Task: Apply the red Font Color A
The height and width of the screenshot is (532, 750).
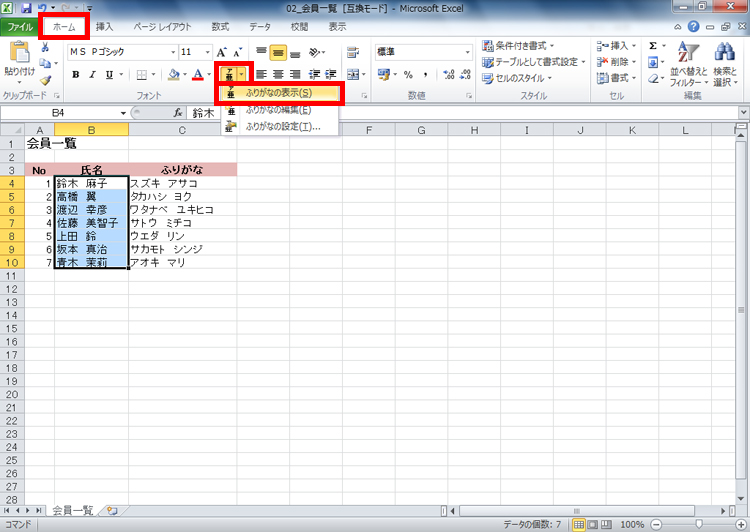Action: [198, 75]
